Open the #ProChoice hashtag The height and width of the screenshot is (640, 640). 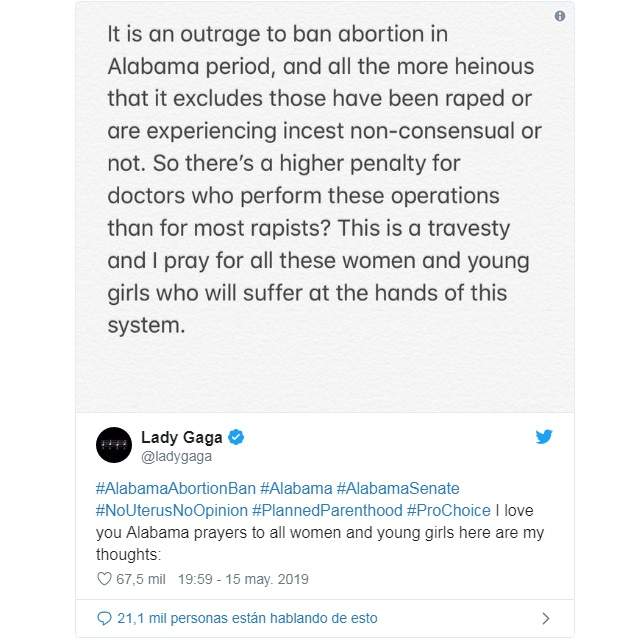tap(449, 511)
